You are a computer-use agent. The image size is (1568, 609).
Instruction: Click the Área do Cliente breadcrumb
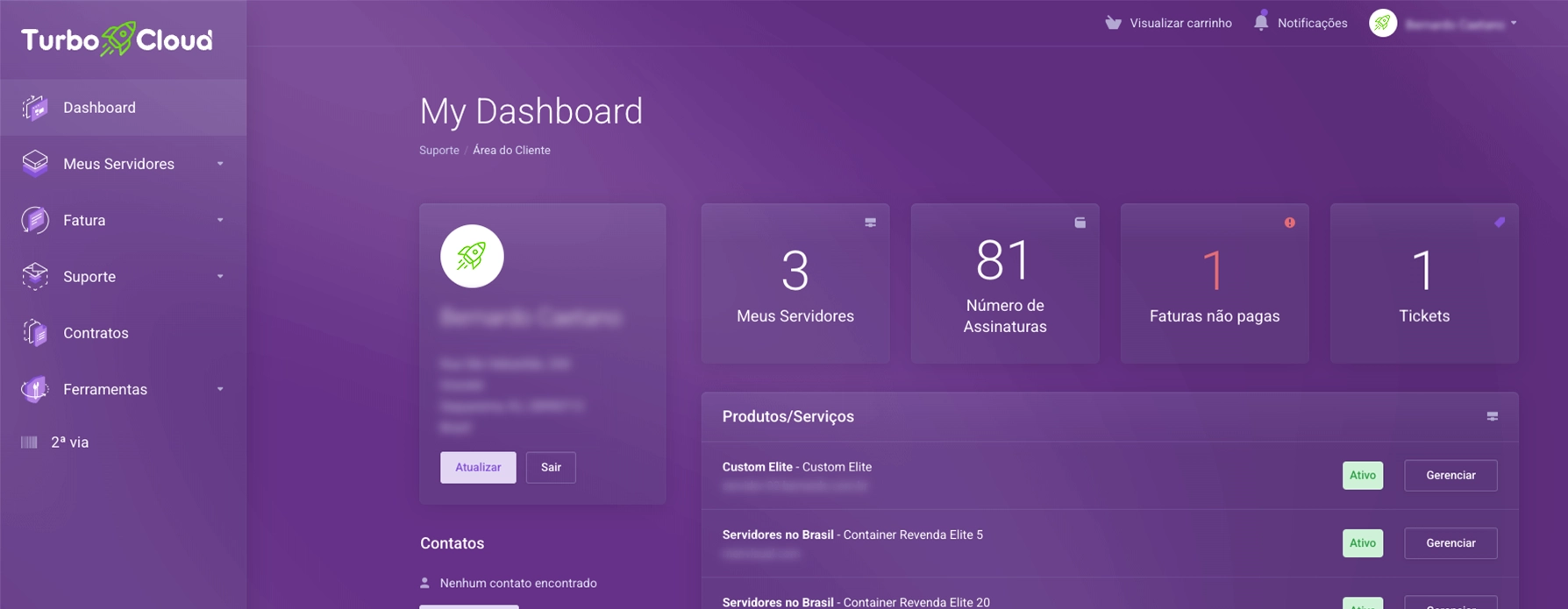pos(511,150)
